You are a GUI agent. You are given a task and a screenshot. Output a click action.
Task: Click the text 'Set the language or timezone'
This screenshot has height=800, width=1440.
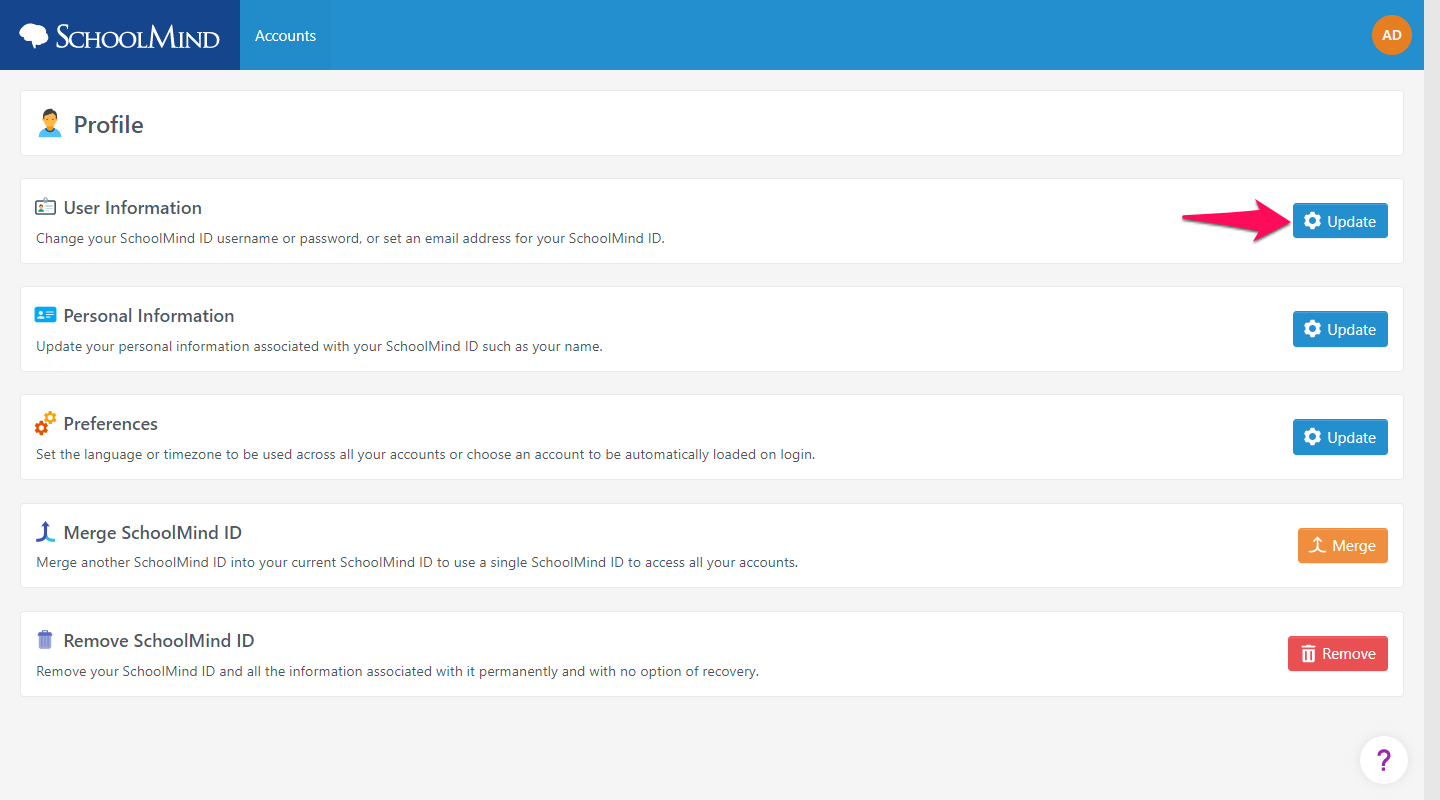pyautogui.click(x=131, y=454)
